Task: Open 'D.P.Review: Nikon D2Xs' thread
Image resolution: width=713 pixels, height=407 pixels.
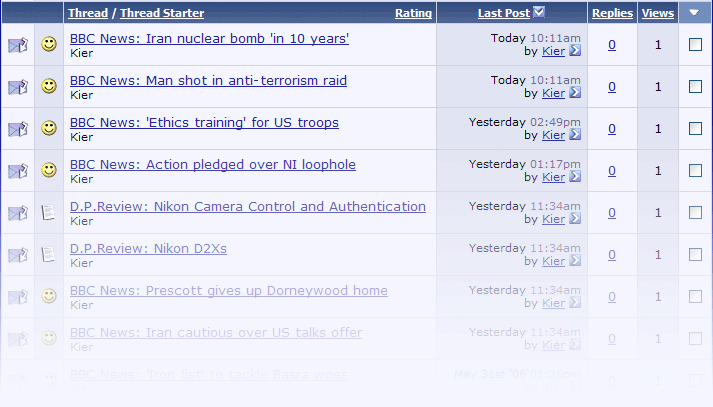Action: (148, 248)
